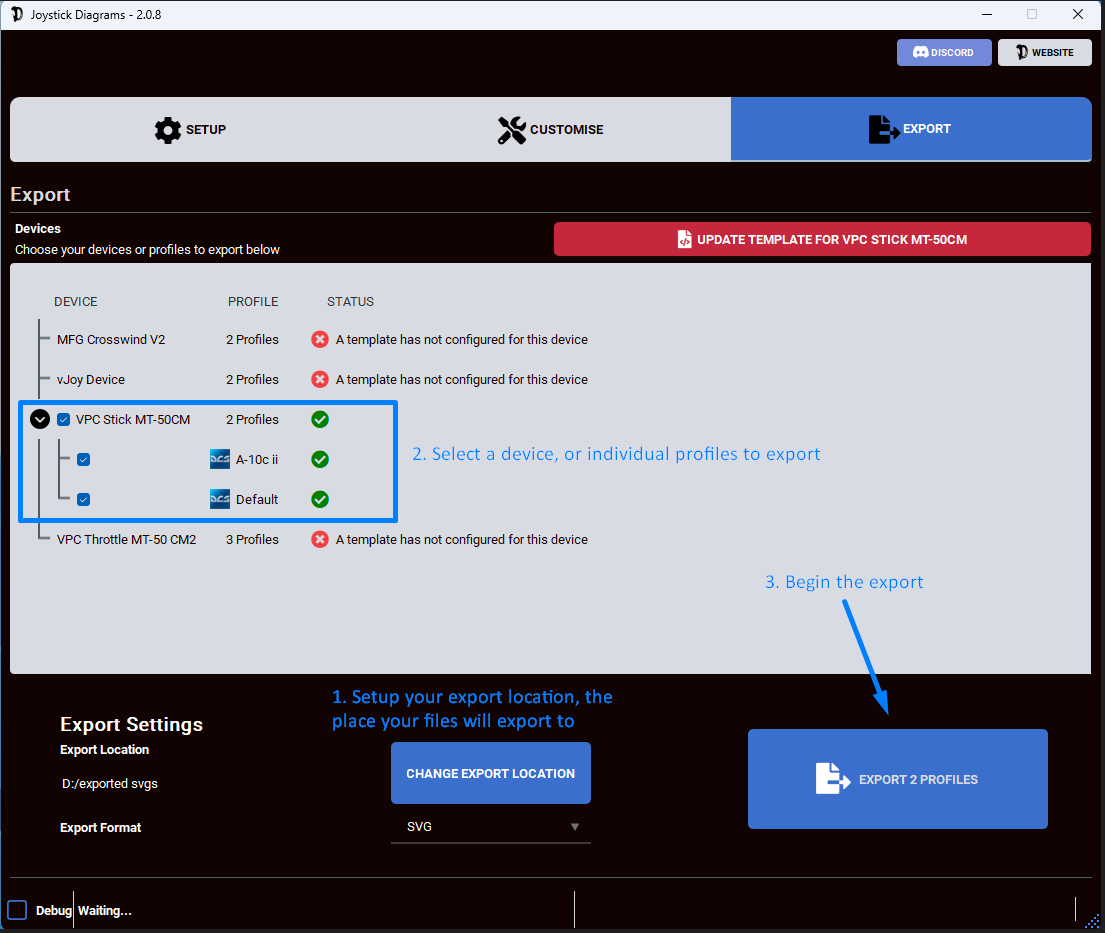Click the Setup gear icon

168,130
